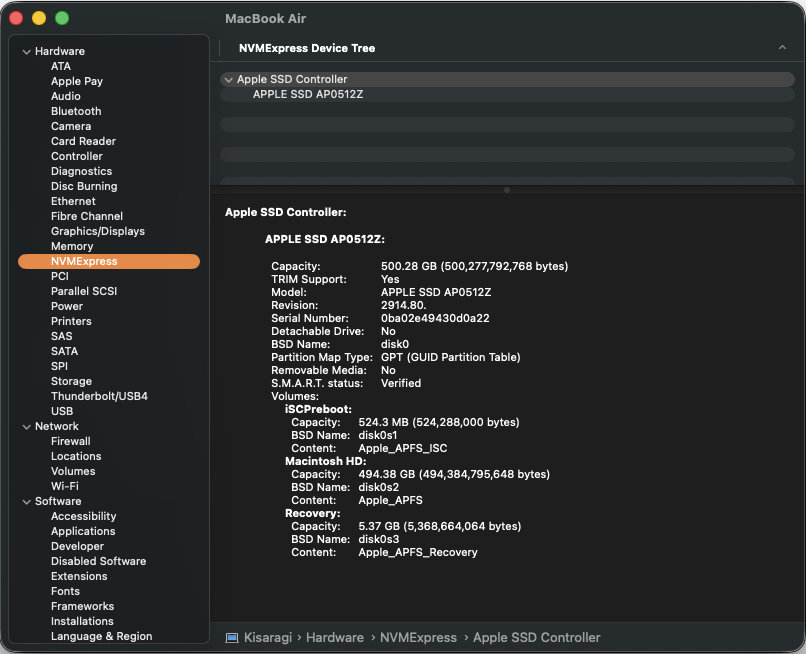Open Wi-Fi under Network
The image size is (806, 654).
coord(64,486)
